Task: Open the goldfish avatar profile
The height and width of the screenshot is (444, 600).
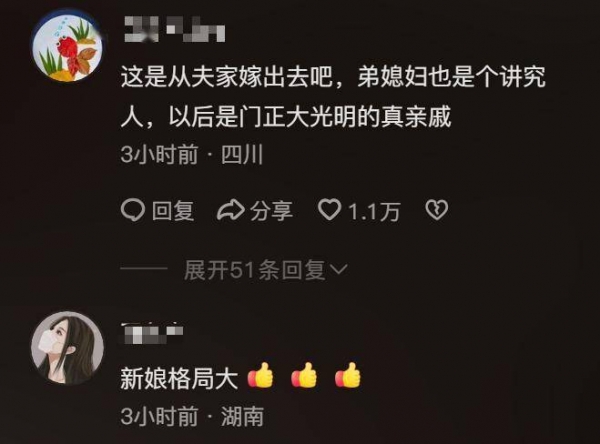Action: pos(67,47)
